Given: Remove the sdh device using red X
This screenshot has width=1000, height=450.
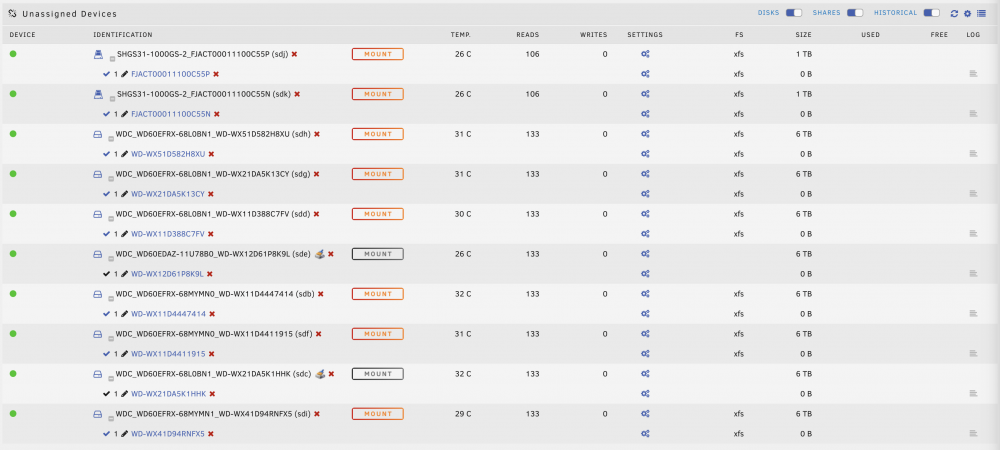Looking at the screenshot, I should 317,134.
